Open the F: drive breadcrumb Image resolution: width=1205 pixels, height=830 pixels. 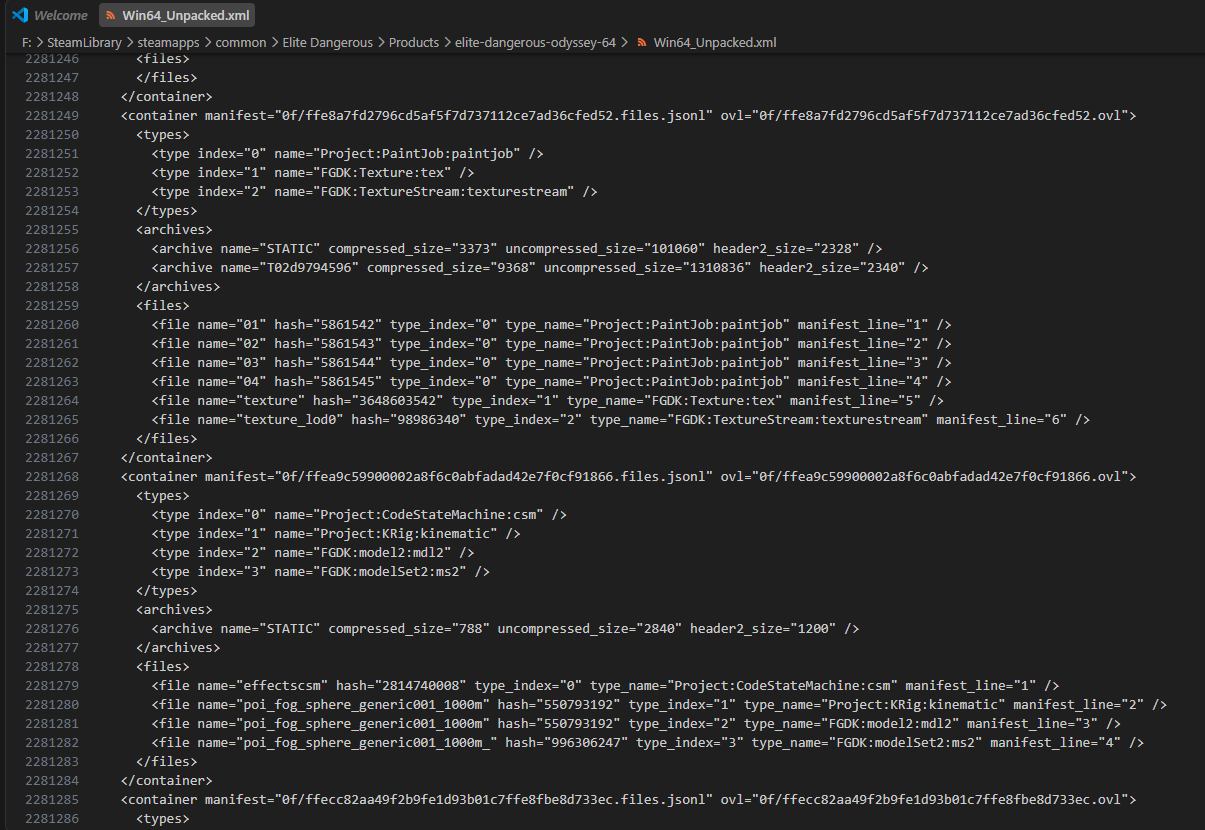click(x=26, y=42)
